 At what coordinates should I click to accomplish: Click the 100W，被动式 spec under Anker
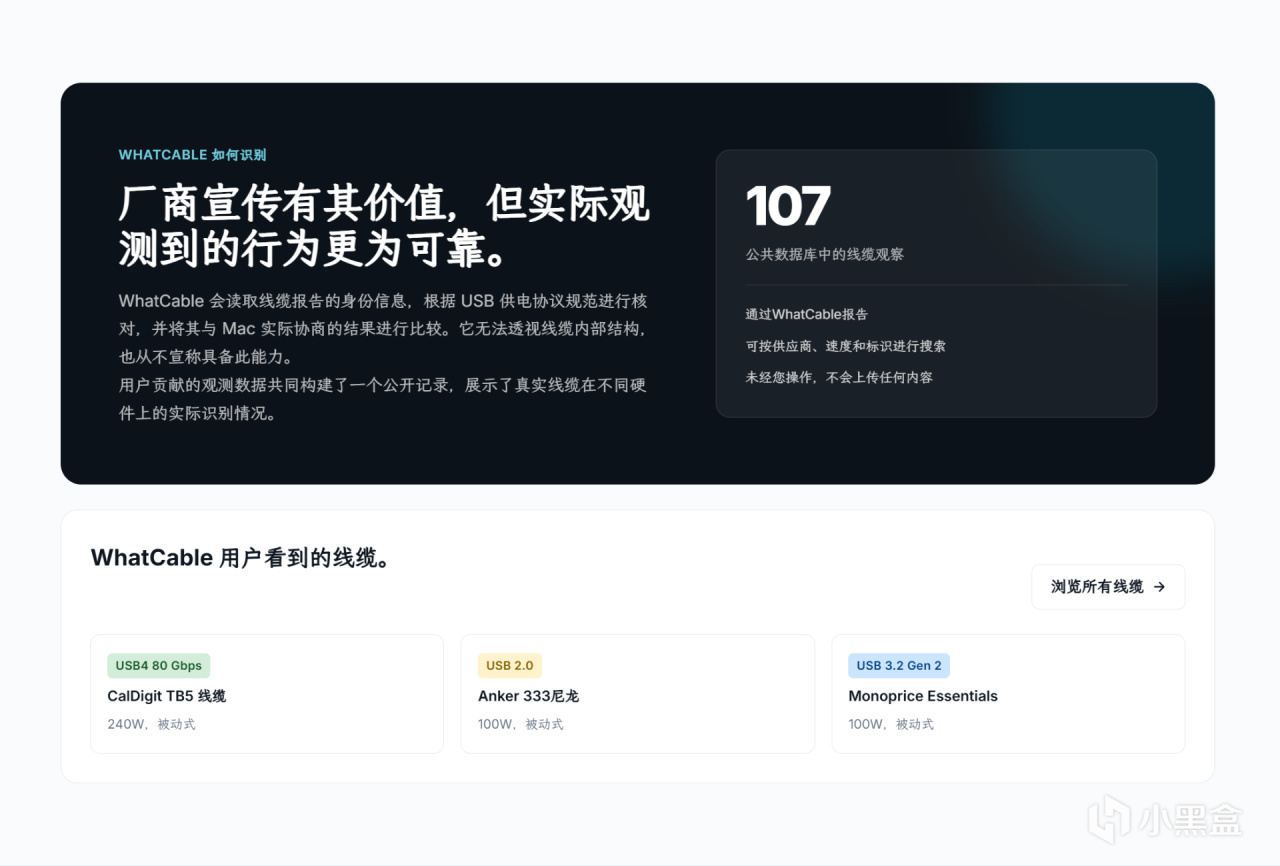point(521,724)
